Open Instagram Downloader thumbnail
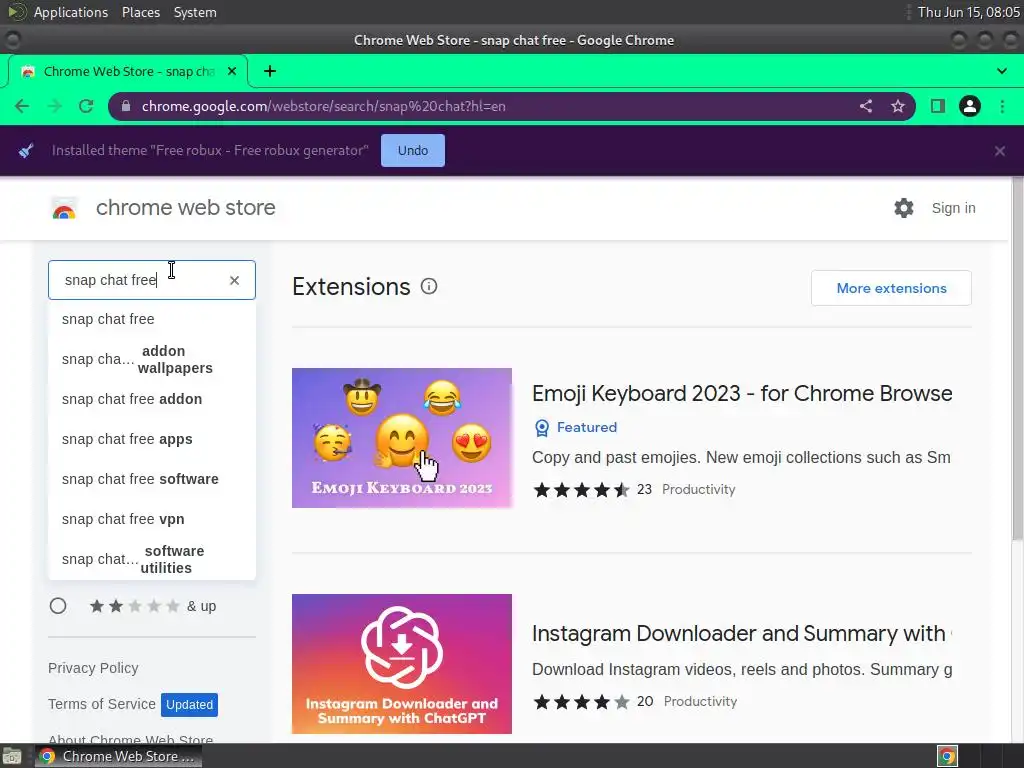This screenshot has width=1024, height=768. pyautogui.click(x=402, y=664)
